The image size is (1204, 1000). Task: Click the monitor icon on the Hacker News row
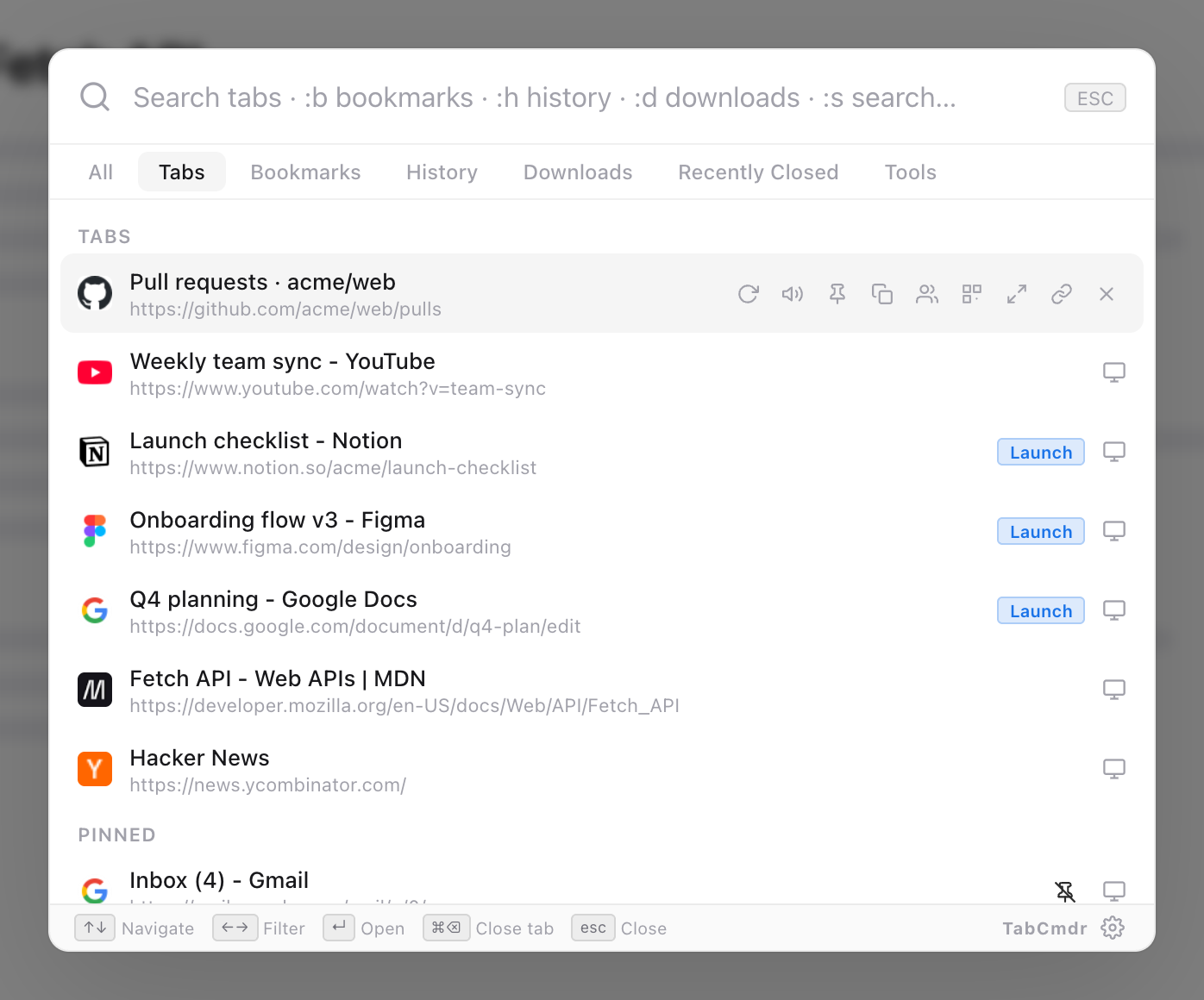(1114, 769)
